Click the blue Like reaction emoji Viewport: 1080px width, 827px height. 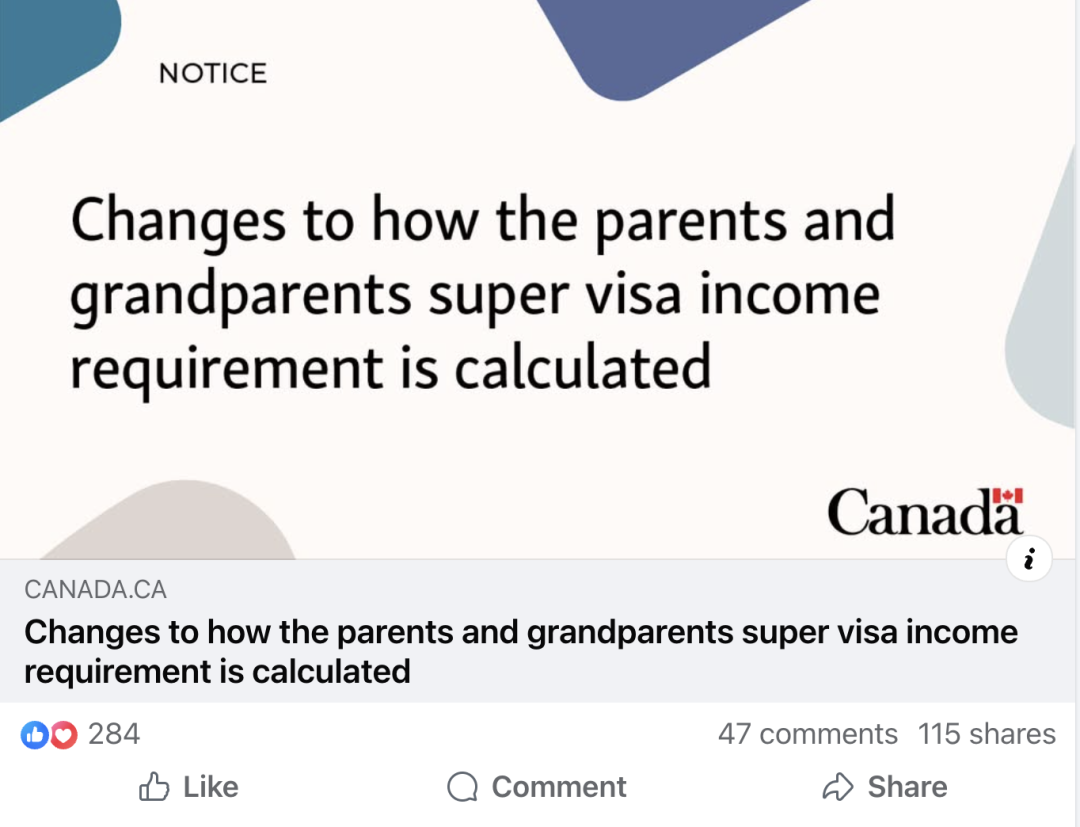pyautogui.click(x=34, y=735)
